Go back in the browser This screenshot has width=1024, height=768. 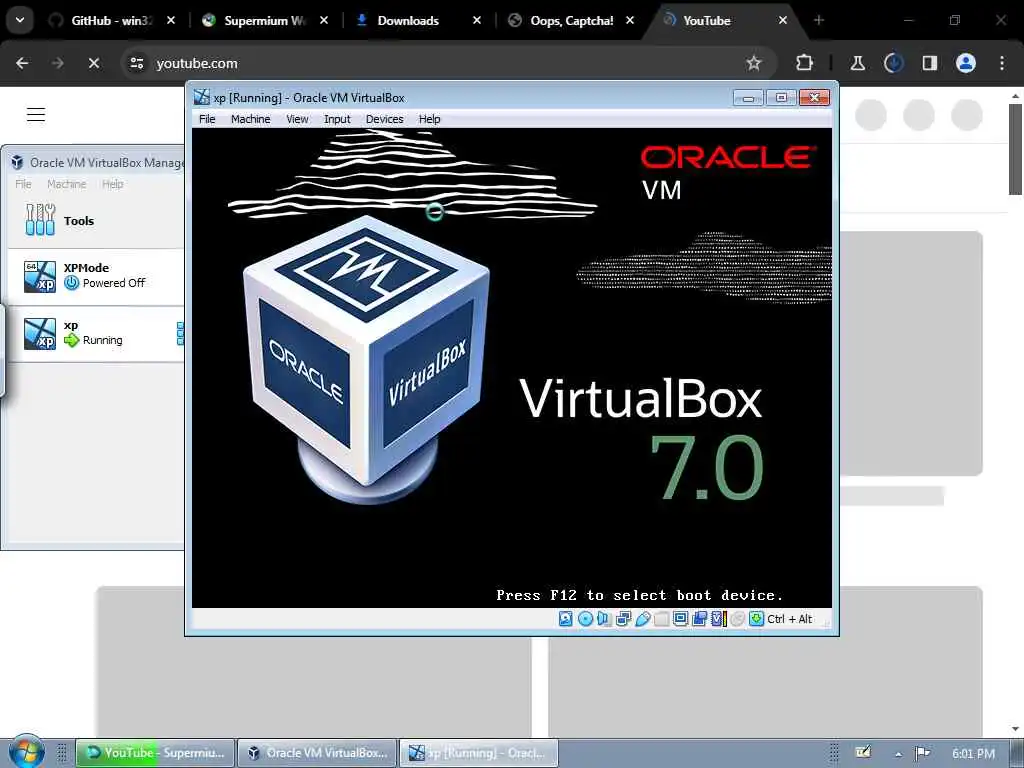[x=22, y=63]
